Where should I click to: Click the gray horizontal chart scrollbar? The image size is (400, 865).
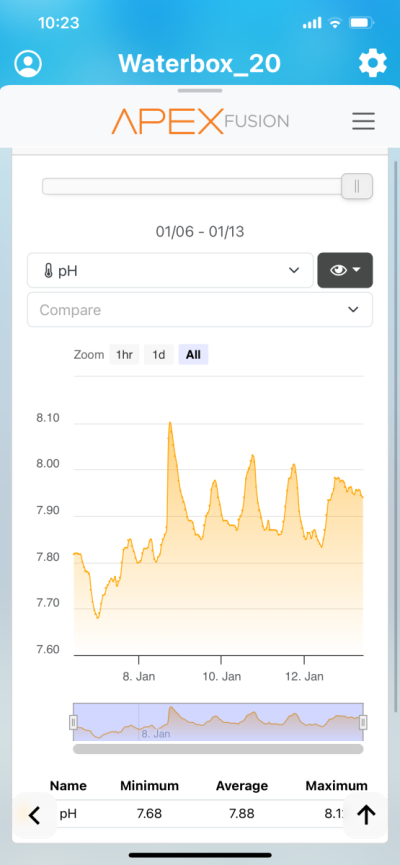[218, 749]
